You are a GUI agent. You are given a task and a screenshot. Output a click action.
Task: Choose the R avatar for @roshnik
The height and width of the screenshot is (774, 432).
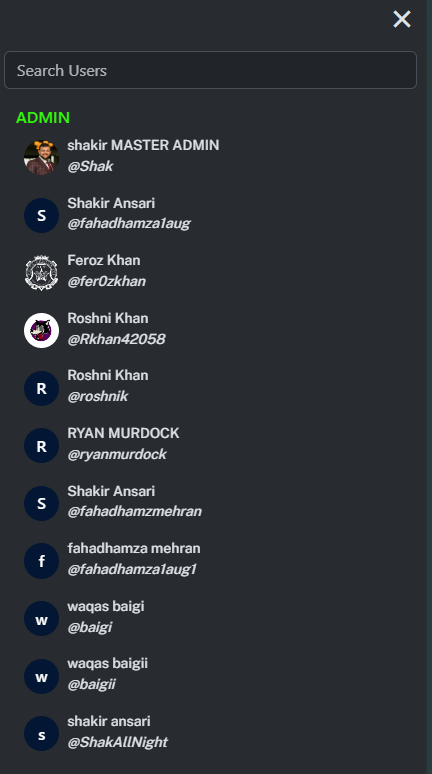[x=41, y=388]
